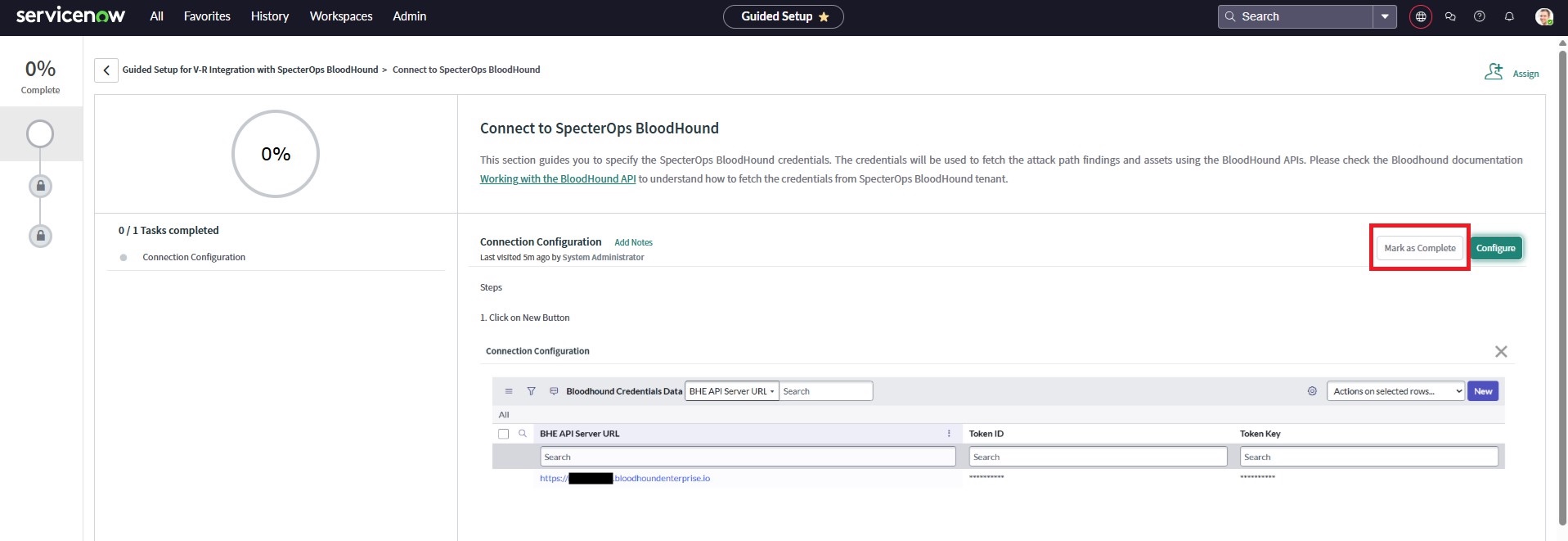
Task: Click the activity stream icon
Action: coord(554,391)
